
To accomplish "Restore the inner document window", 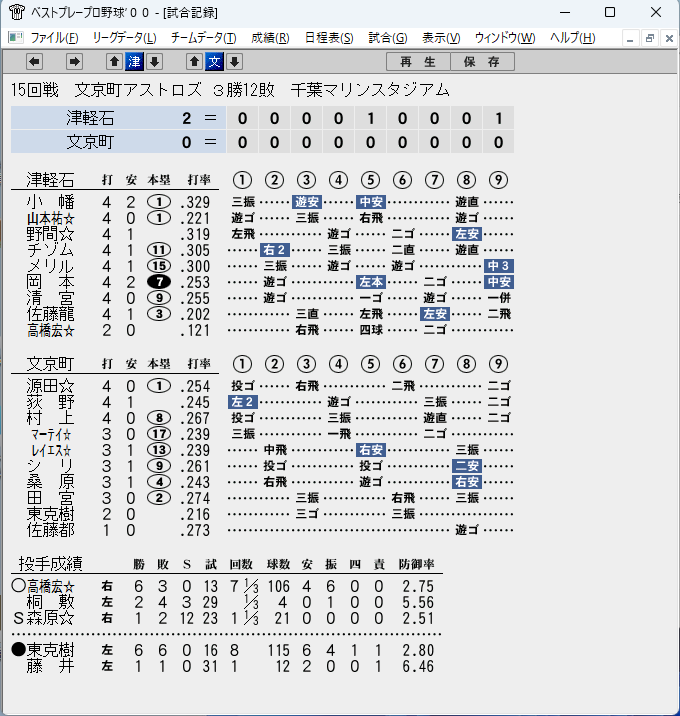I will pos(650,38).
